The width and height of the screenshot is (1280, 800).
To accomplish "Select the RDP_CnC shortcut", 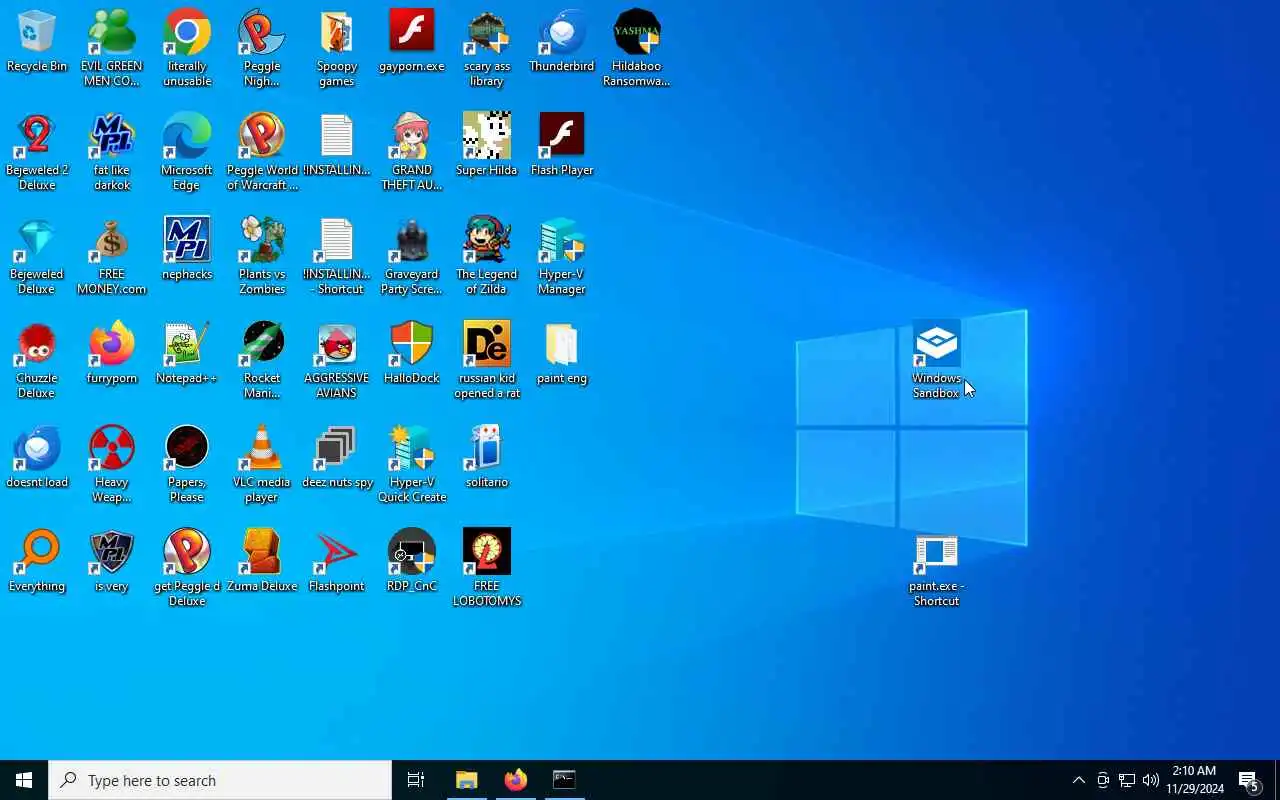I will pos(412,562).
